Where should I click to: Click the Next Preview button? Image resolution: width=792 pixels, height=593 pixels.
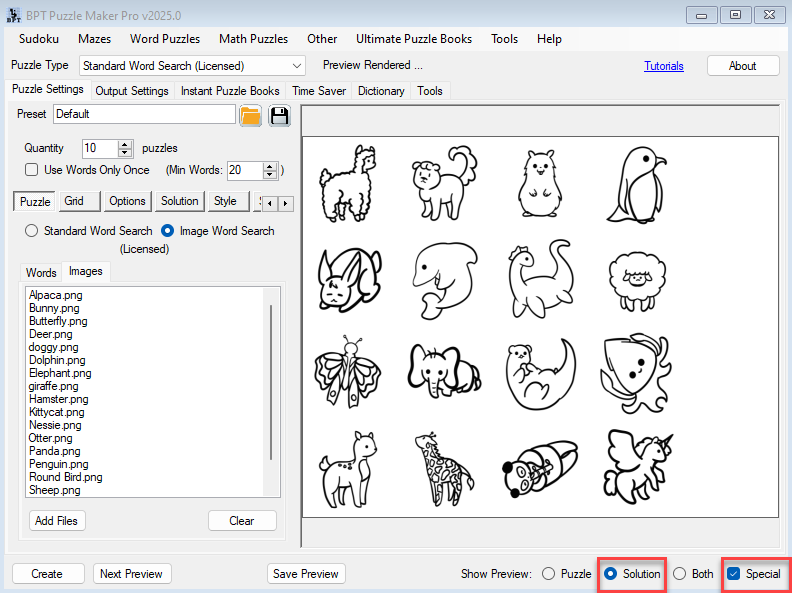132,574
